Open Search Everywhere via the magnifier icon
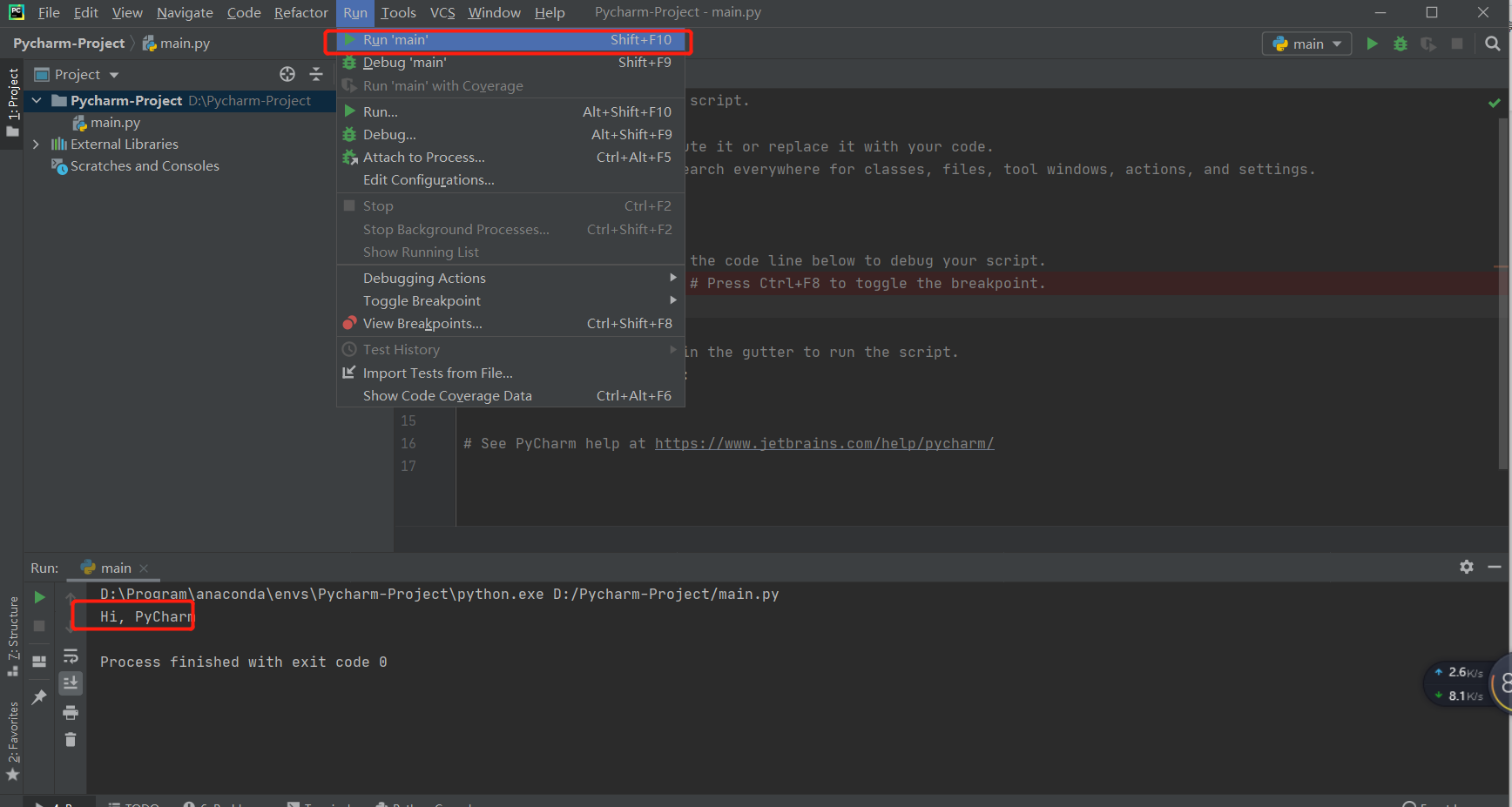Viewport: 1512px width, 807px height. [1493, 44]
